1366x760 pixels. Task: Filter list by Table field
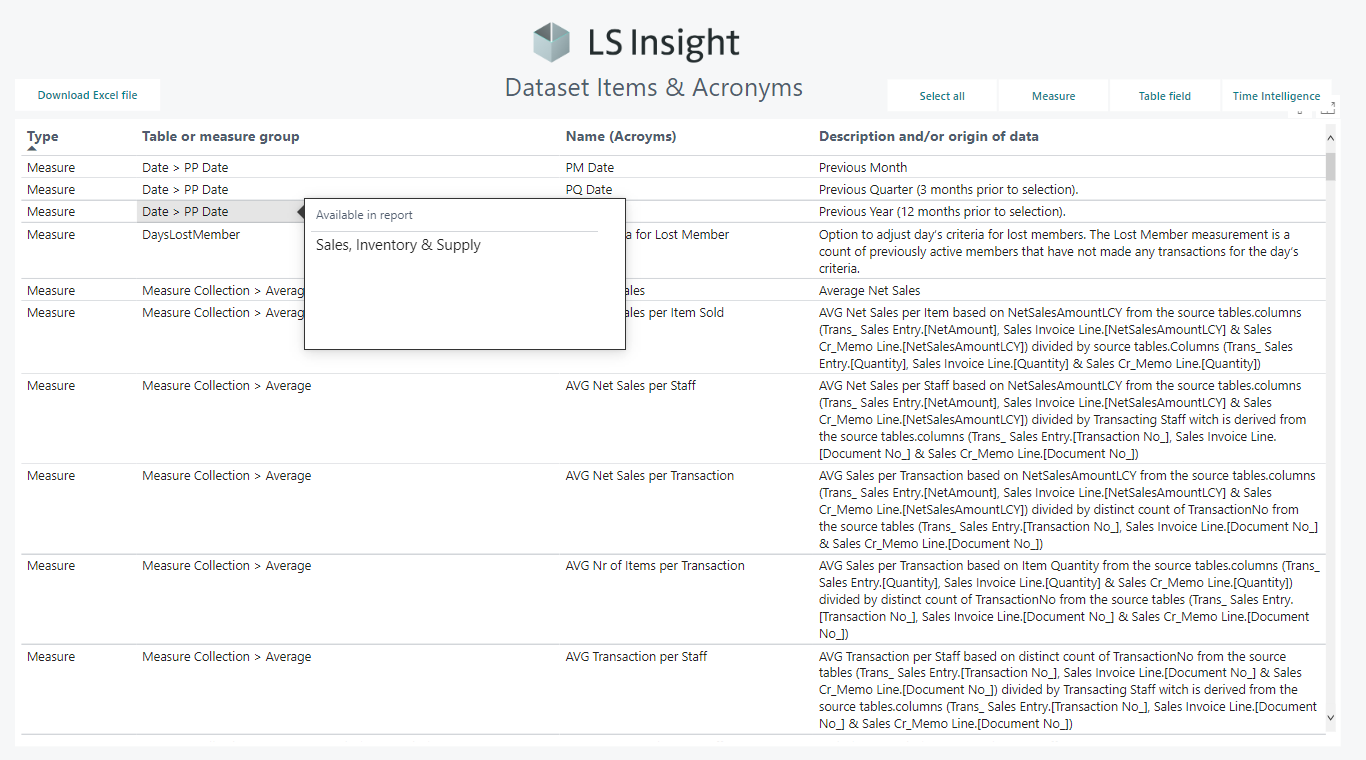(1164, 96)
